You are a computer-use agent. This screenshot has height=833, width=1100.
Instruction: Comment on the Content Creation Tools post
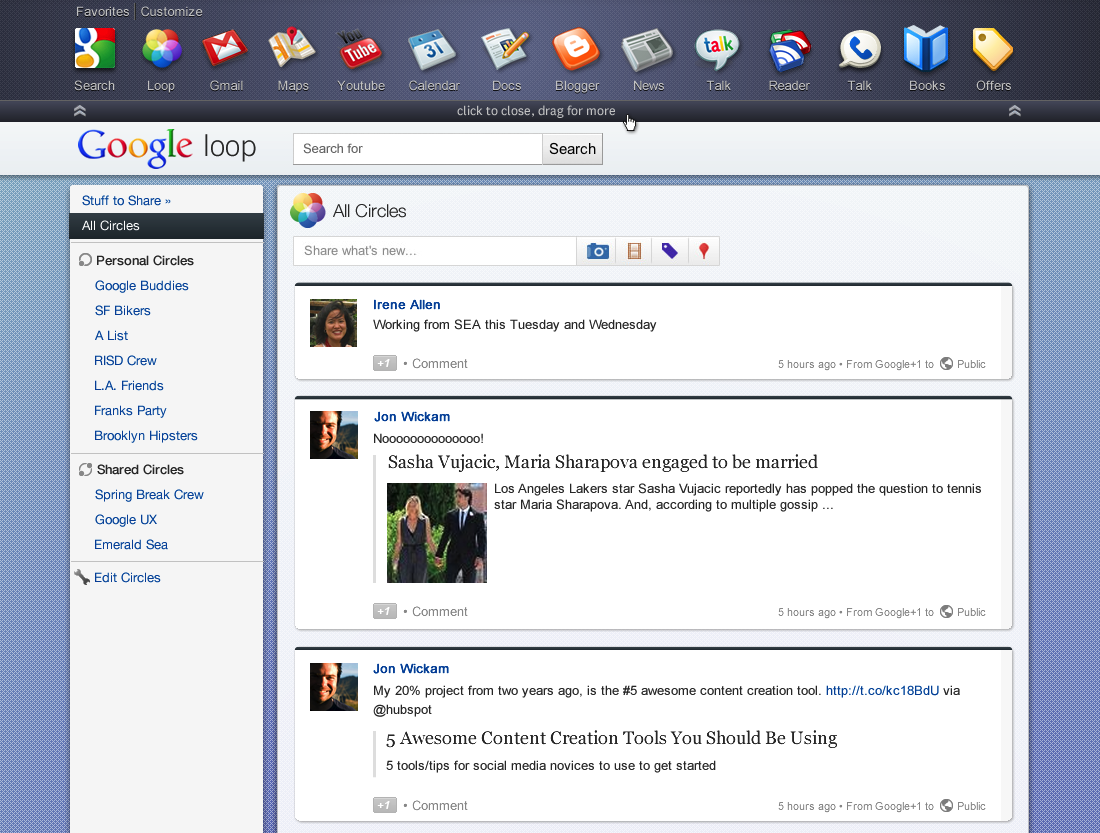[x=439, y=806]
